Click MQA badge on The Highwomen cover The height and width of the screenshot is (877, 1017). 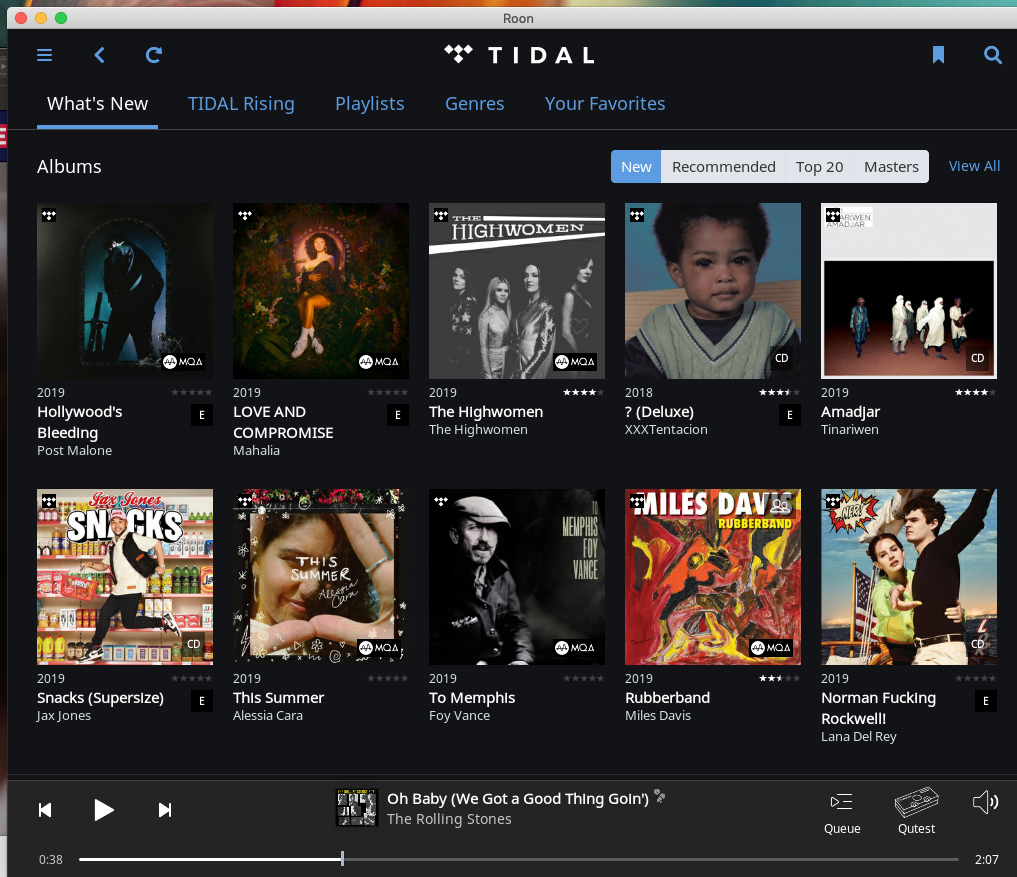[575, 362]
